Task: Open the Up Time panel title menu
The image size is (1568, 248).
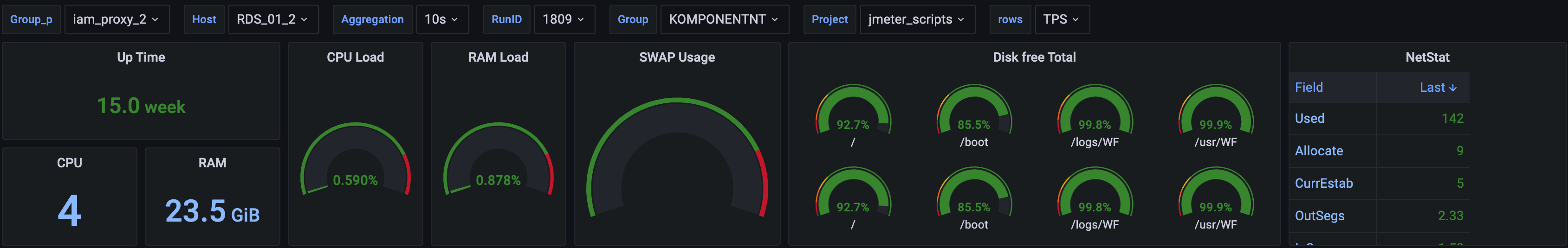Action: [141, 57]
